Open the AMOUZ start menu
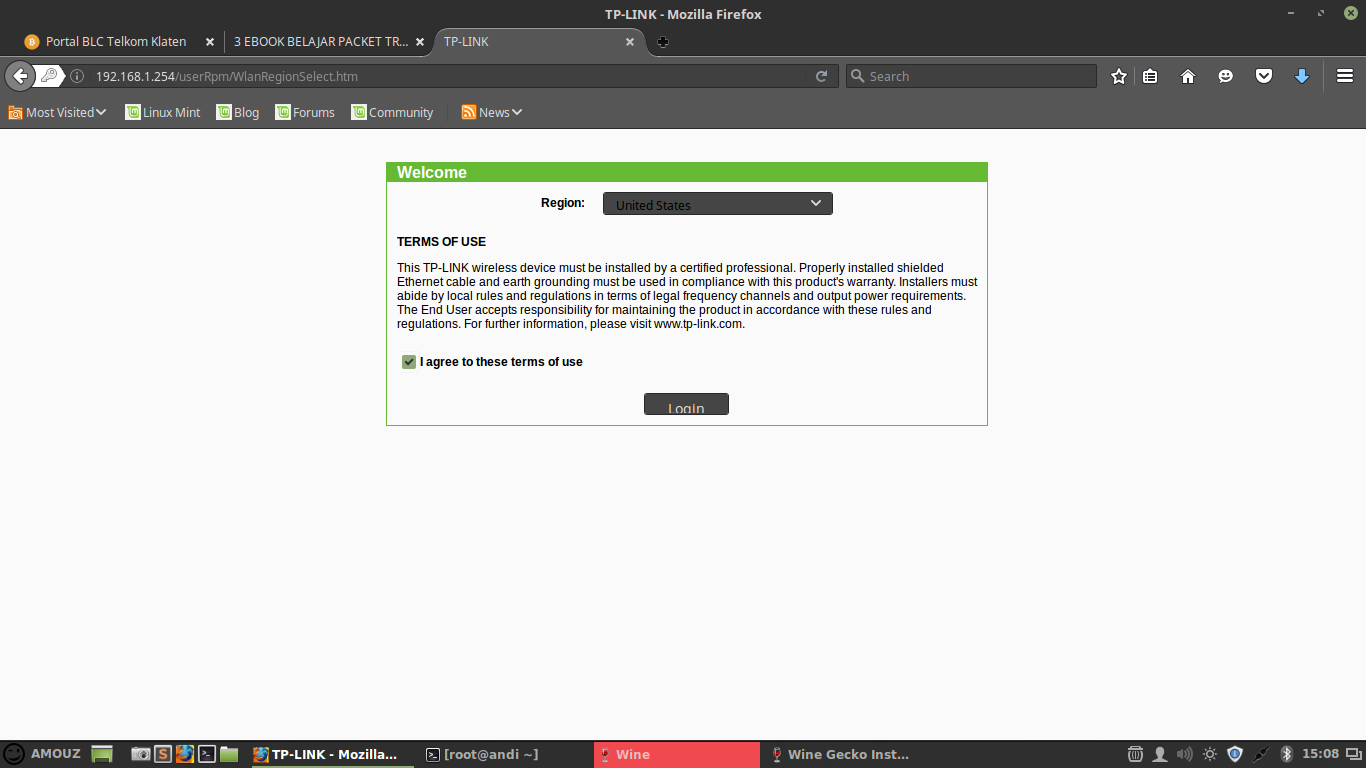 pos(42,754)
